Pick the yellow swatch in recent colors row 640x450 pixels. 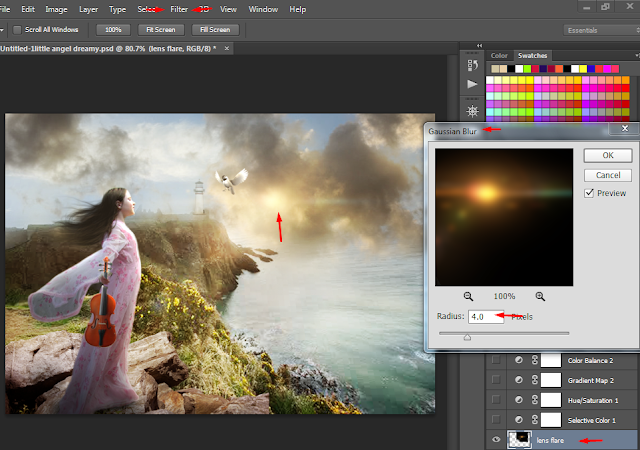[x=583, y=69]
